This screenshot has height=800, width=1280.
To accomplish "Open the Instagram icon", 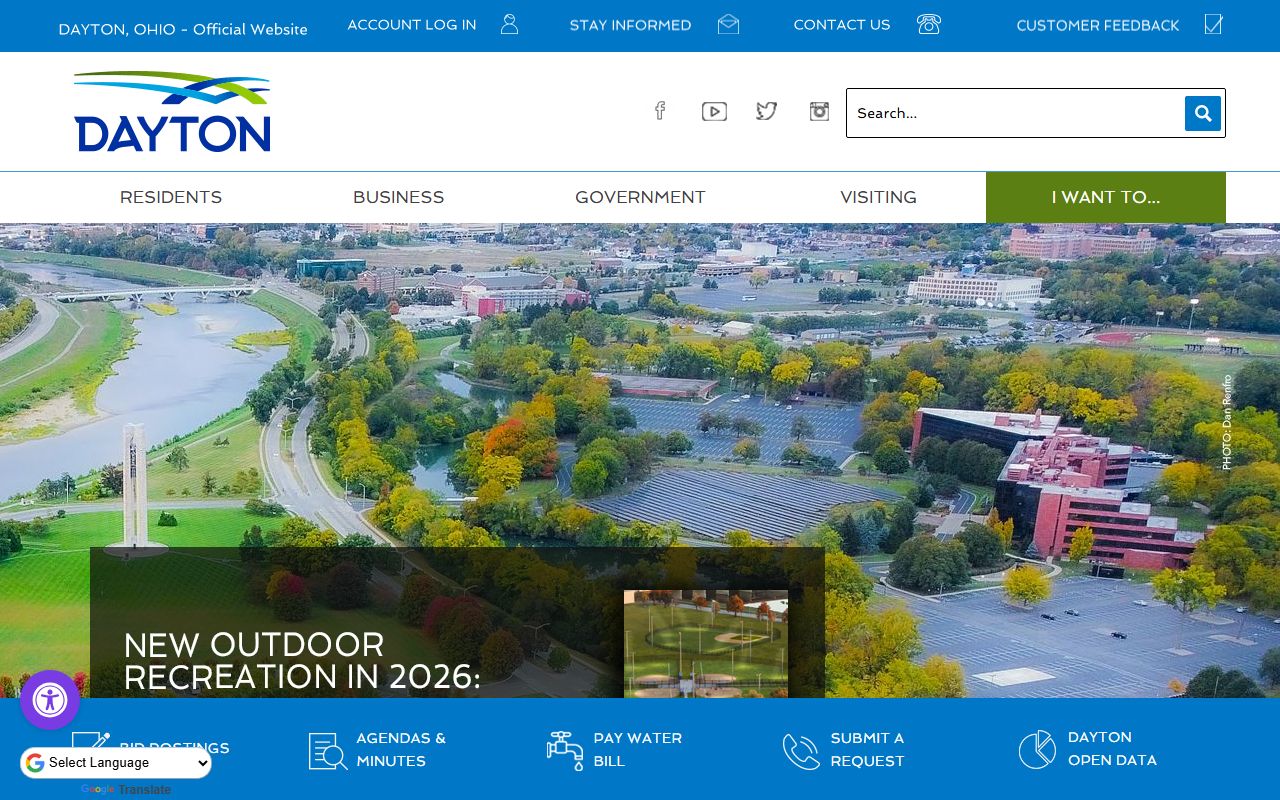I will pyautogui.click(x=819, y=111).
